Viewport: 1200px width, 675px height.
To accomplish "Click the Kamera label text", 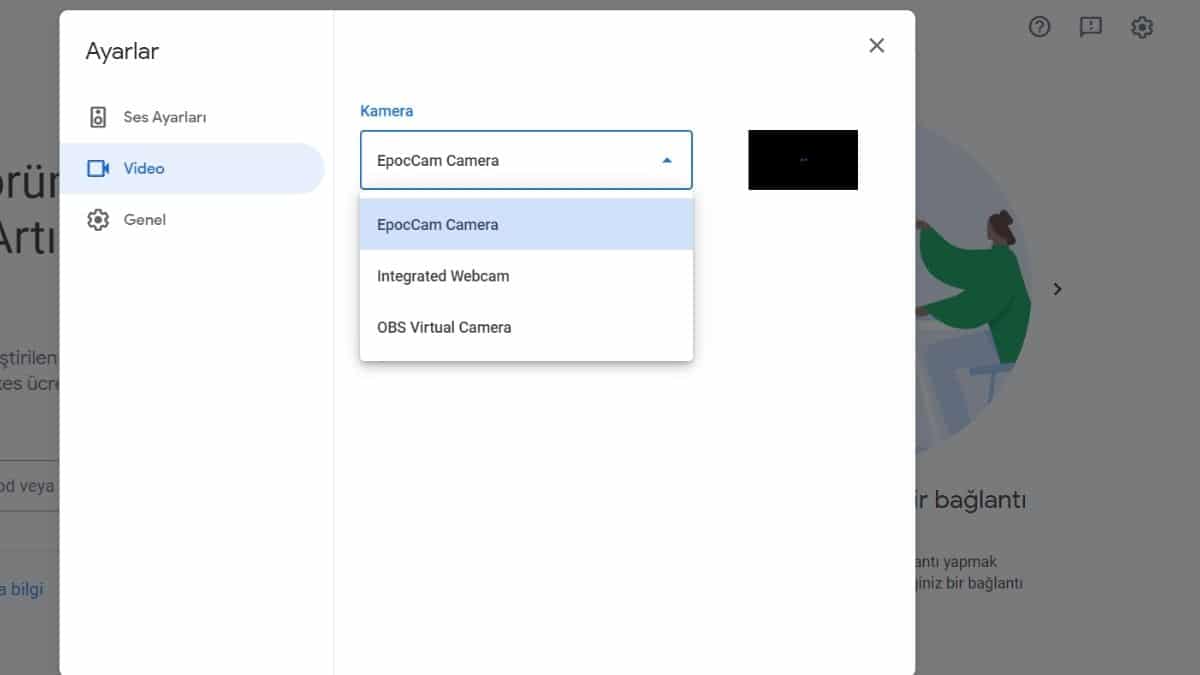I will click(x=386, y=111).
